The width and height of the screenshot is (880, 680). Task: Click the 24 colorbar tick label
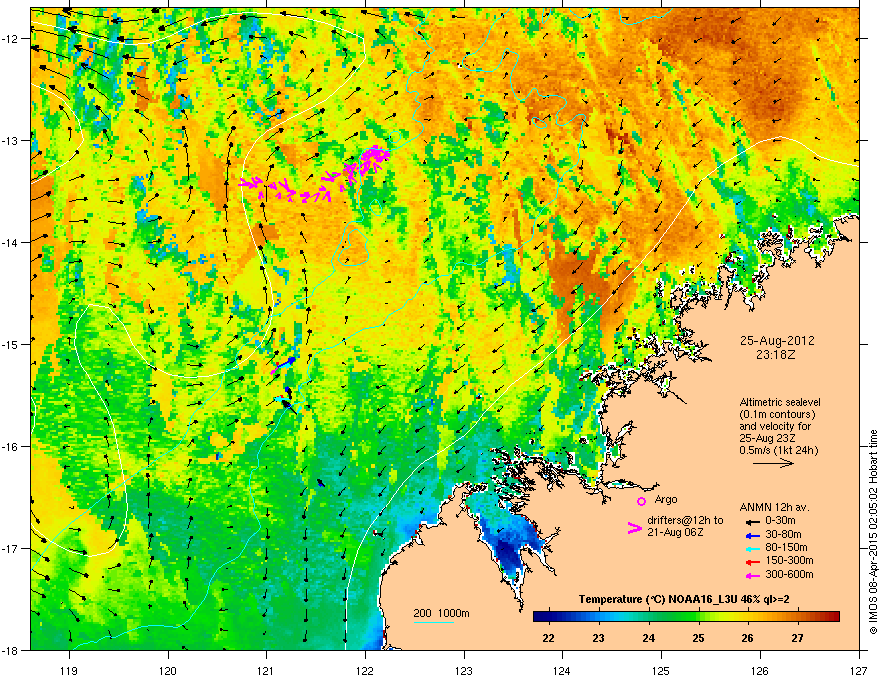click(648, 638)
